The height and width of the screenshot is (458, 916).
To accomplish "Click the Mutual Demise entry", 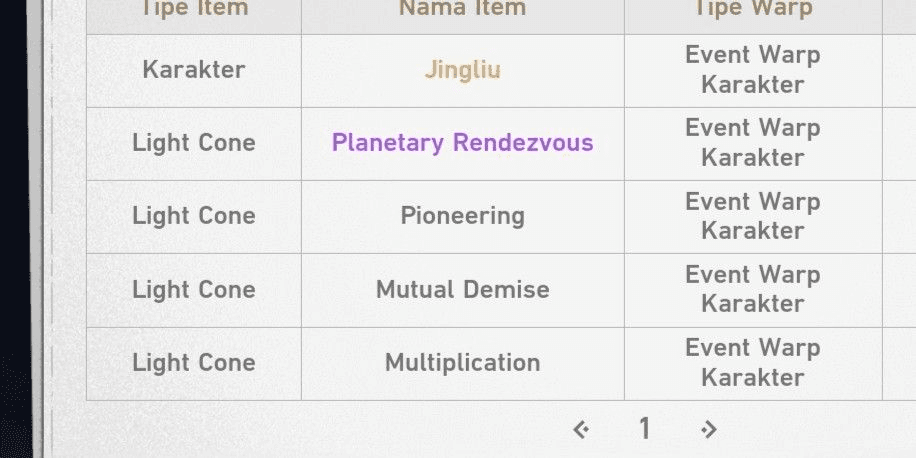I will click(x=462, y=290).
